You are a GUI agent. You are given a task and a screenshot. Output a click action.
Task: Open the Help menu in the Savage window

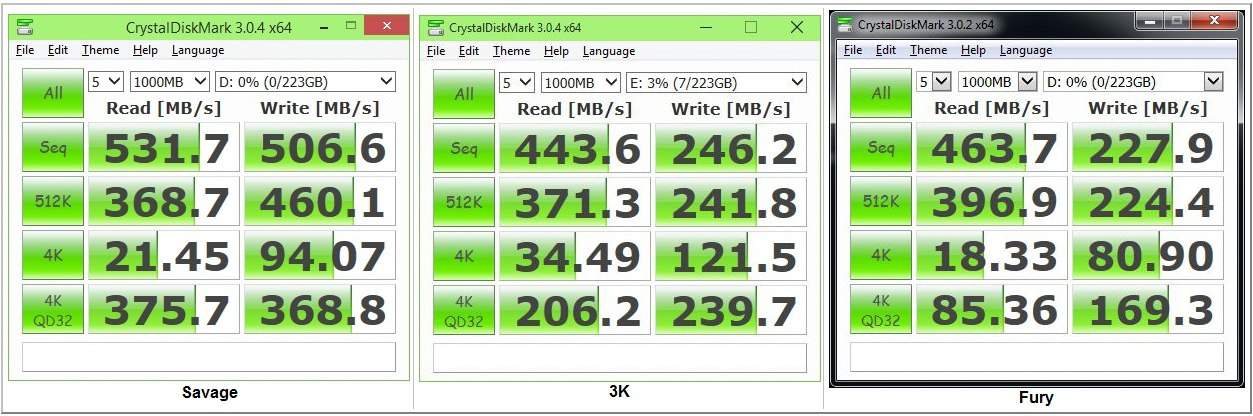pos(145,50)
